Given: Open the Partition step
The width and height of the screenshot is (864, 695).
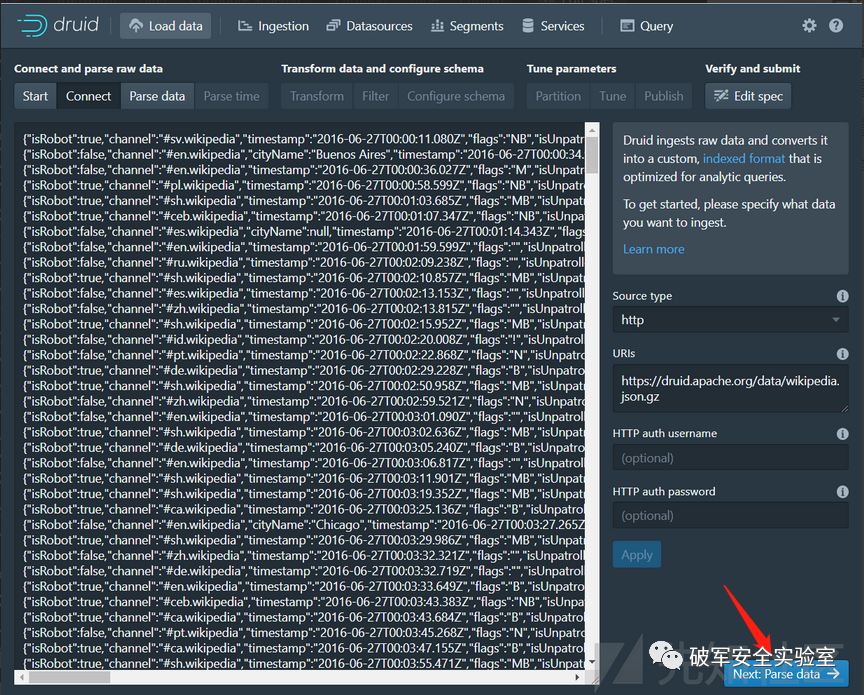Looking at the screenshot, I should (558, 96).
